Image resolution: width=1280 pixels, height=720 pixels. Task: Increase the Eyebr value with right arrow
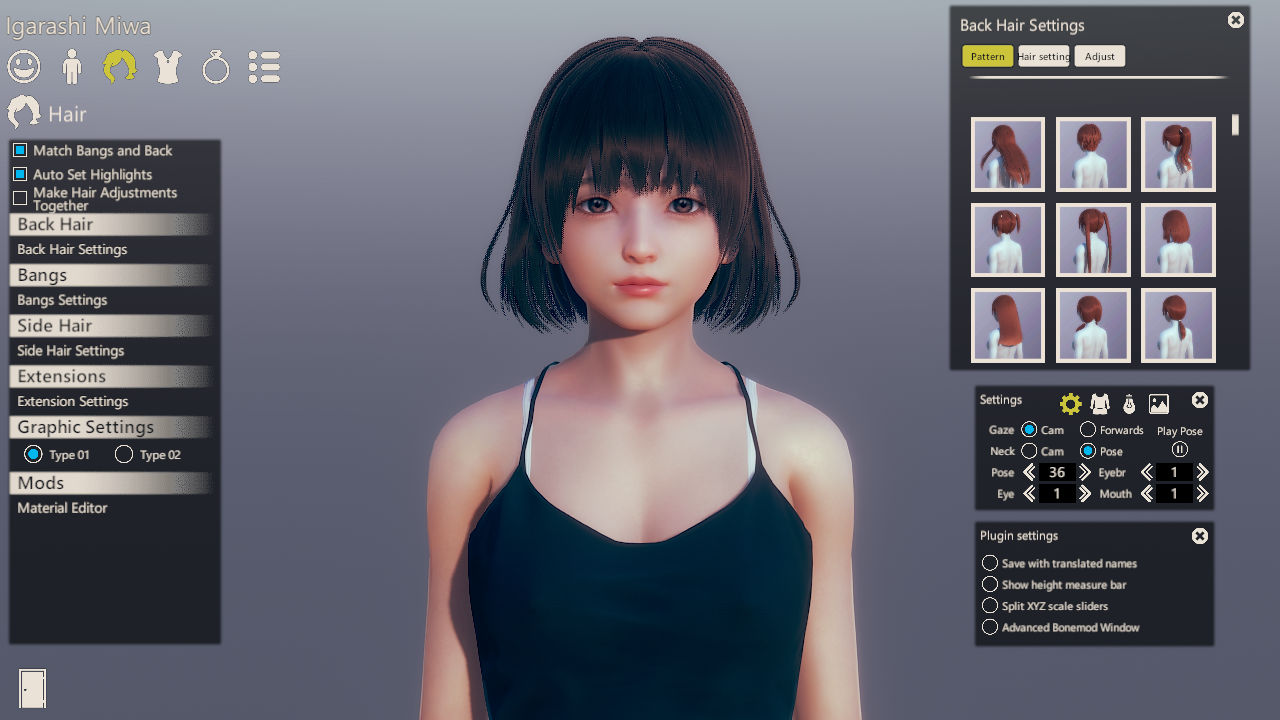[x=1203, y=472]
